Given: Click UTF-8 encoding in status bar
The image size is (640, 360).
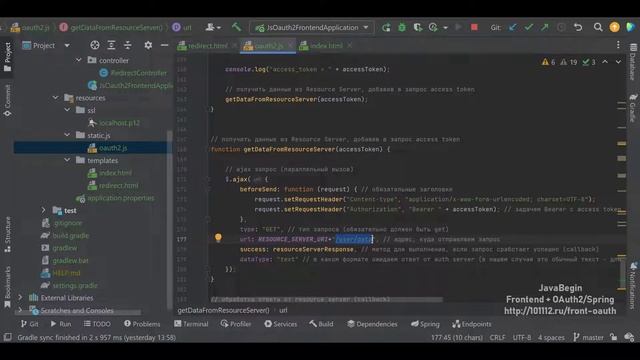Looking at the screenshot, I should coord(522,338).
